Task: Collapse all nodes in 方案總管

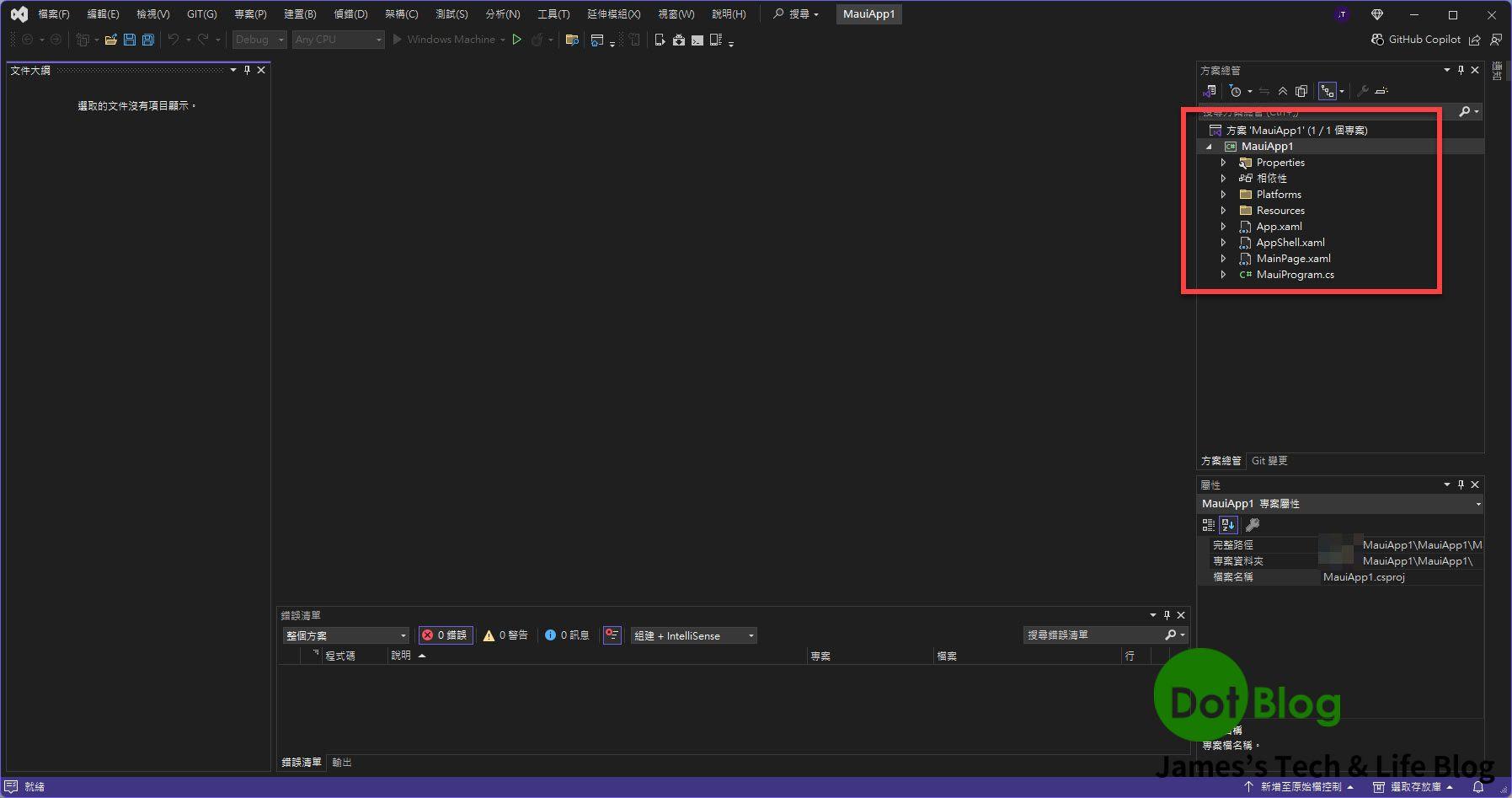Action: coord(1283,91)
